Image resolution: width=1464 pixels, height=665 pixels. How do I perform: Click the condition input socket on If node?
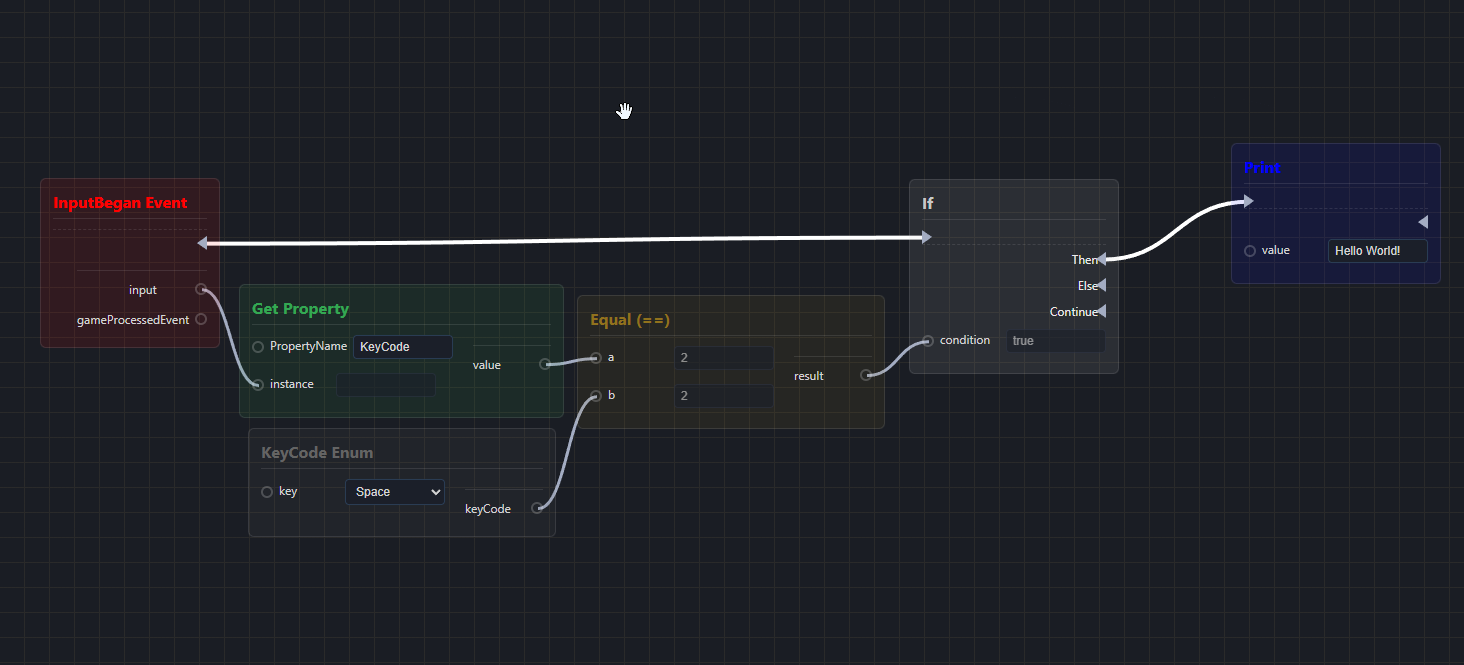click(x=927, y=340)
